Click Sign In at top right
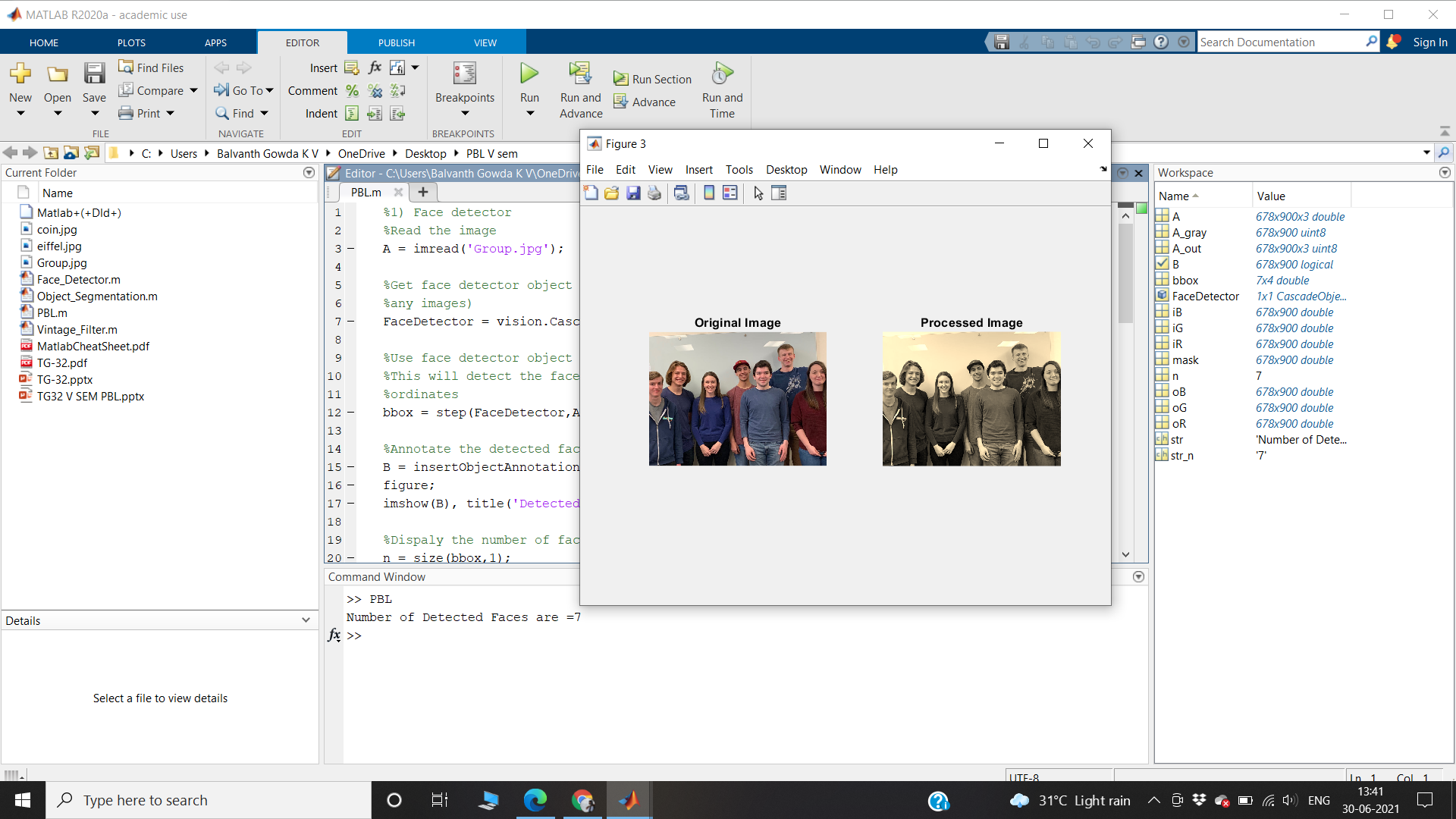Image resolution: width=1456 pixels, height=819 pixels. pos(1430,42)
